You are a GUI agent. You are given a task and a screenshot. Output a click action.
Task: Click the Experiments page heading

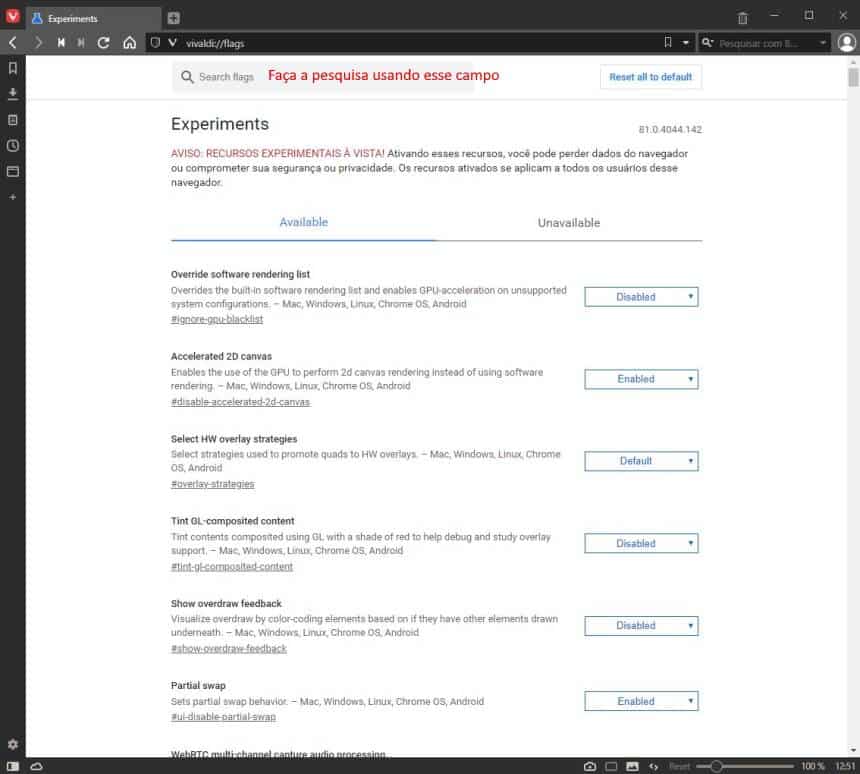tap(220, 124)
